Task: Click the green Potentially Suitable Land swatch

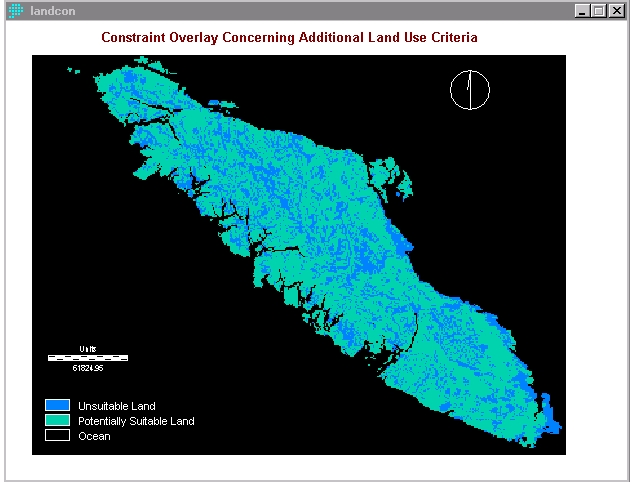Action: (58, 421)
